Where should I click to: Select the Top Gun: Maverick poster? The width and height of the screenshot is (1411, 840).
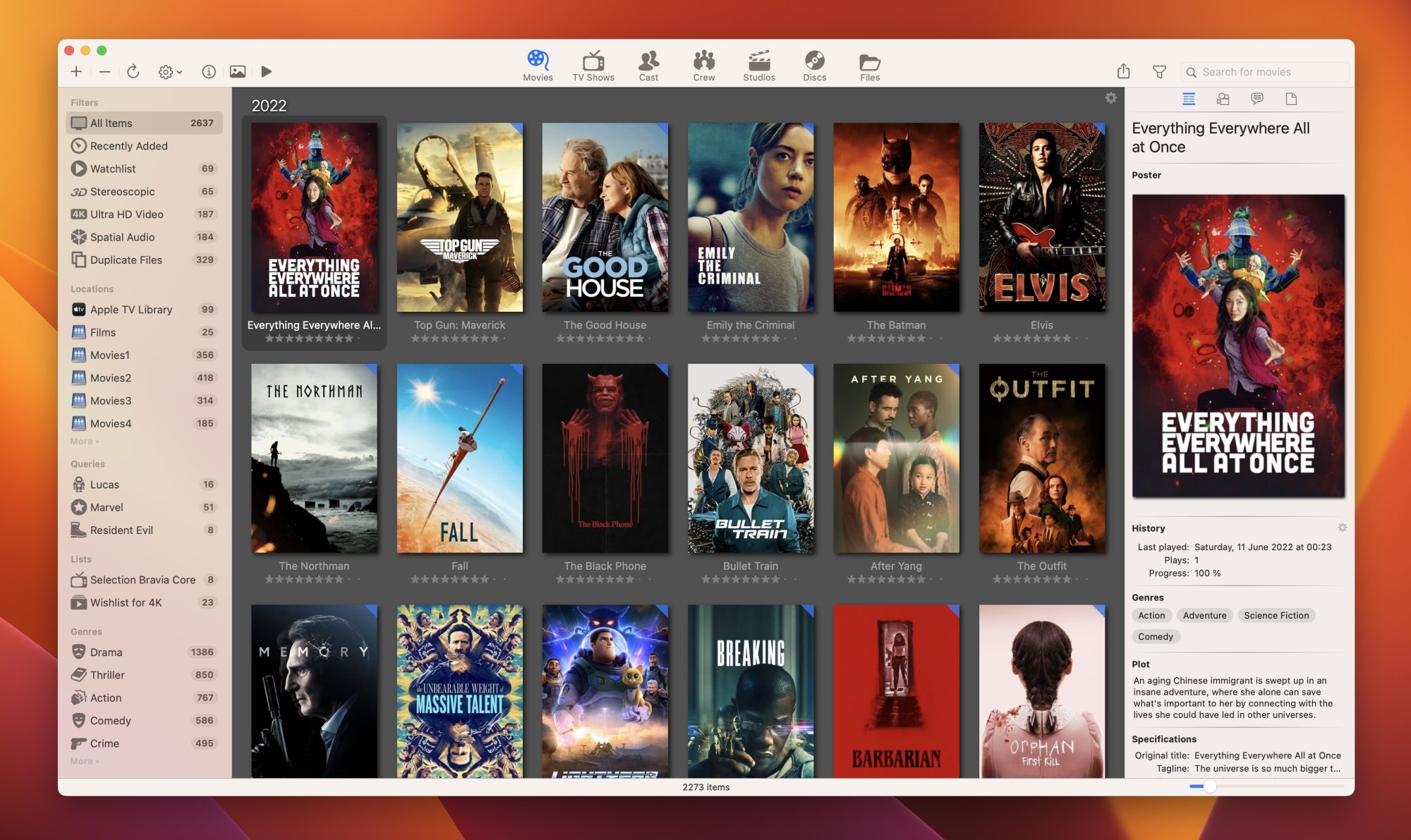pyautogui.click(x=460, y=217)
